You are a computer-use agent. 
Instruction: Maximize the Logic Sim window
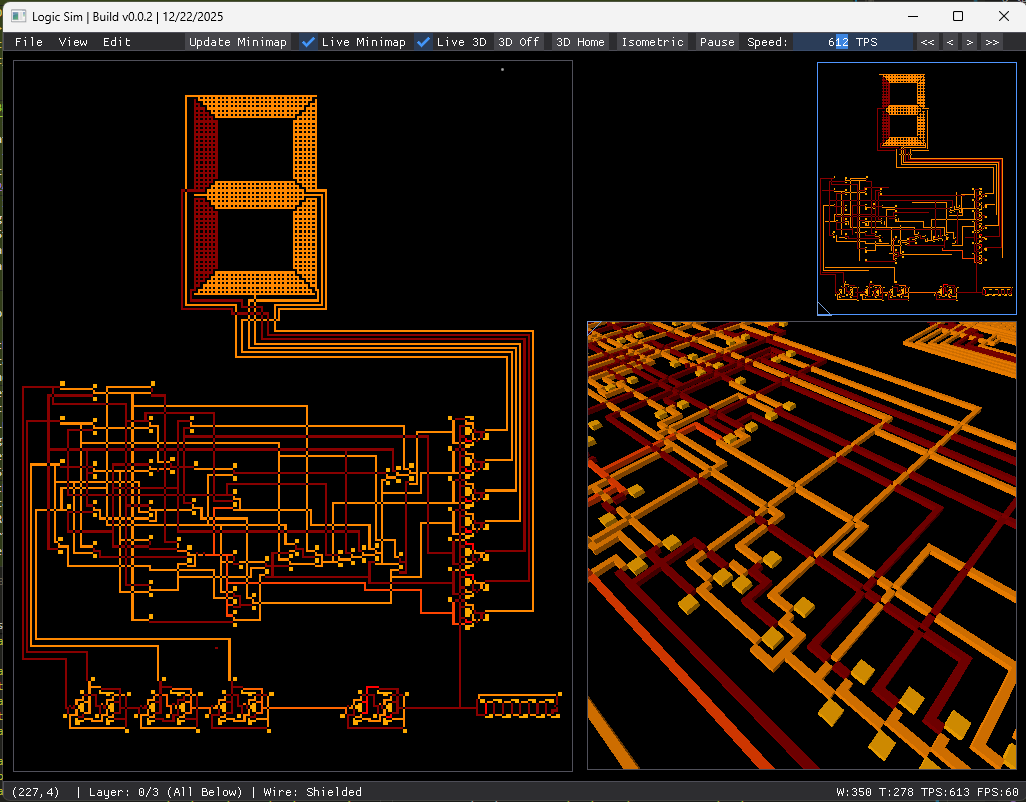coord(958,16)
